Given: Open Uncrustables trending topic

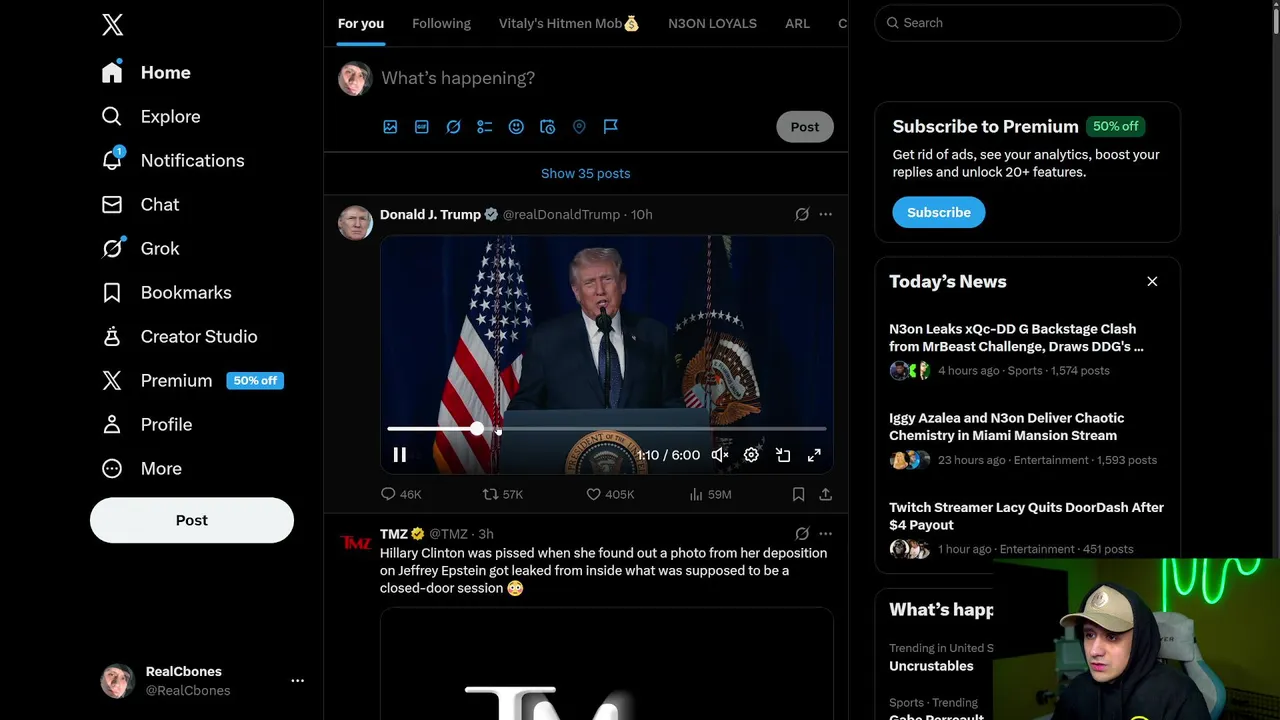Looking at the screenshot, I should coord(931,666).
